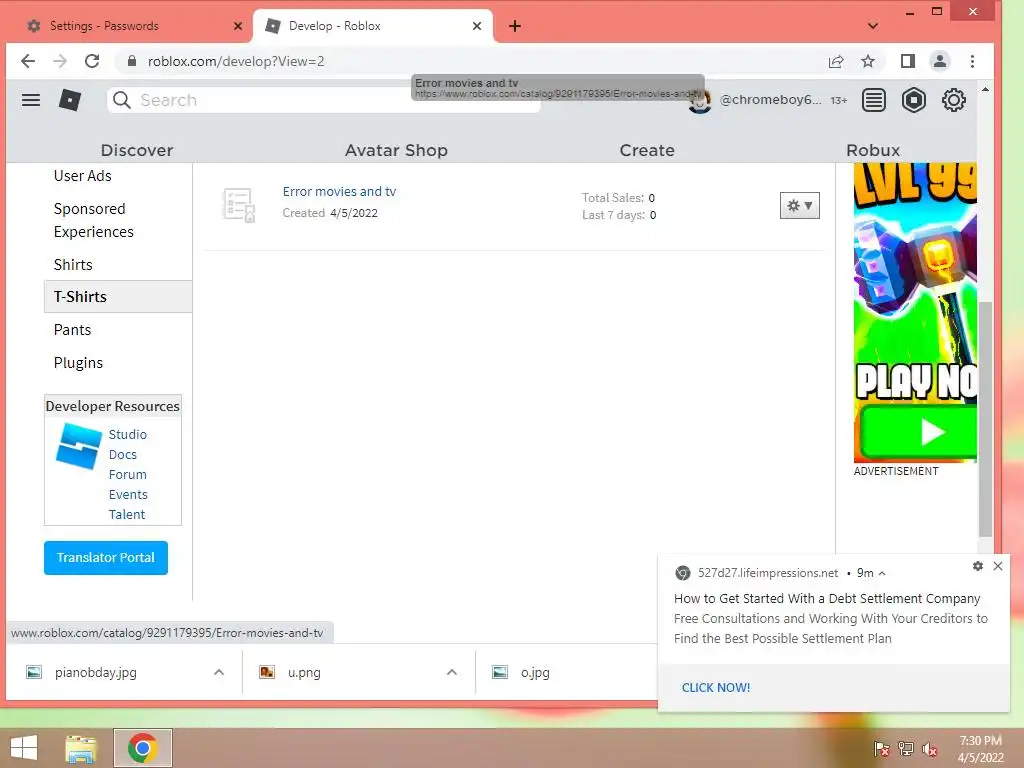This screenshot has width=1024, height=768.
Task: Open the u.png downloaded file
Action: pos(304,672)
